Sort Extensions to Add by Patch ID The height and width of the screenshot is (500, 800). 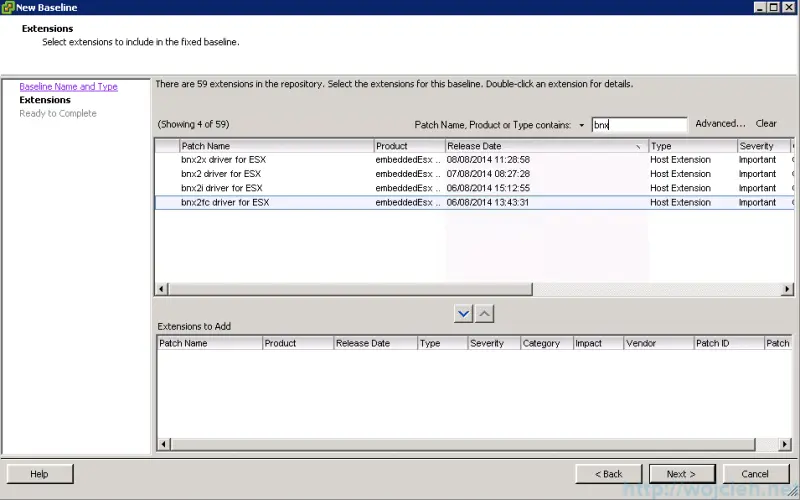click(729, 343)
